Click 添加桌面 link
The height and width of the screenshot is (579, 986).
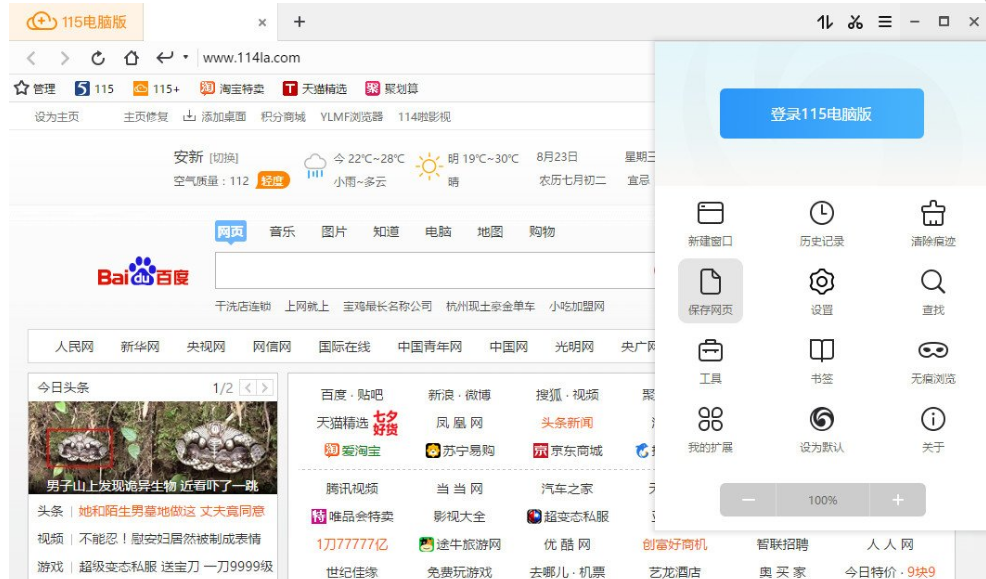click(x=214, y=117)
